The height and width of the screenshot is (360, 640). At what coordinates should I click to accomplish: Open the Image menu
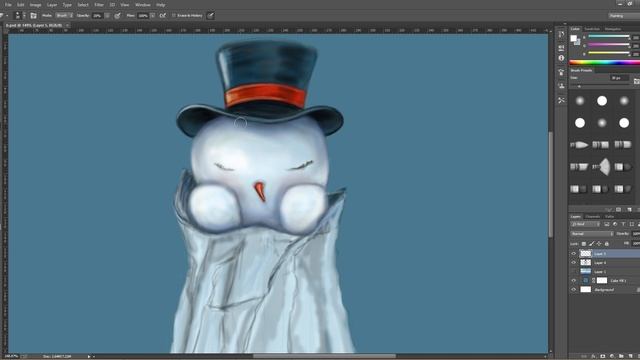36,5
